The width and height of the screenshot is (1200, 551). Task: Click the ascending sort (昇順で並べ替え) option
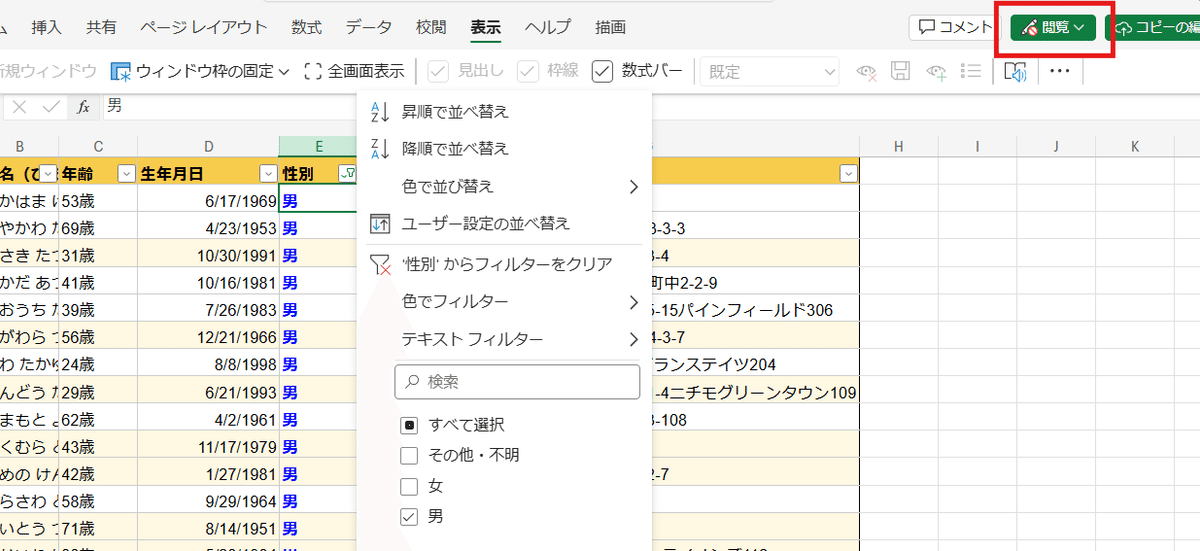(455, 111)
